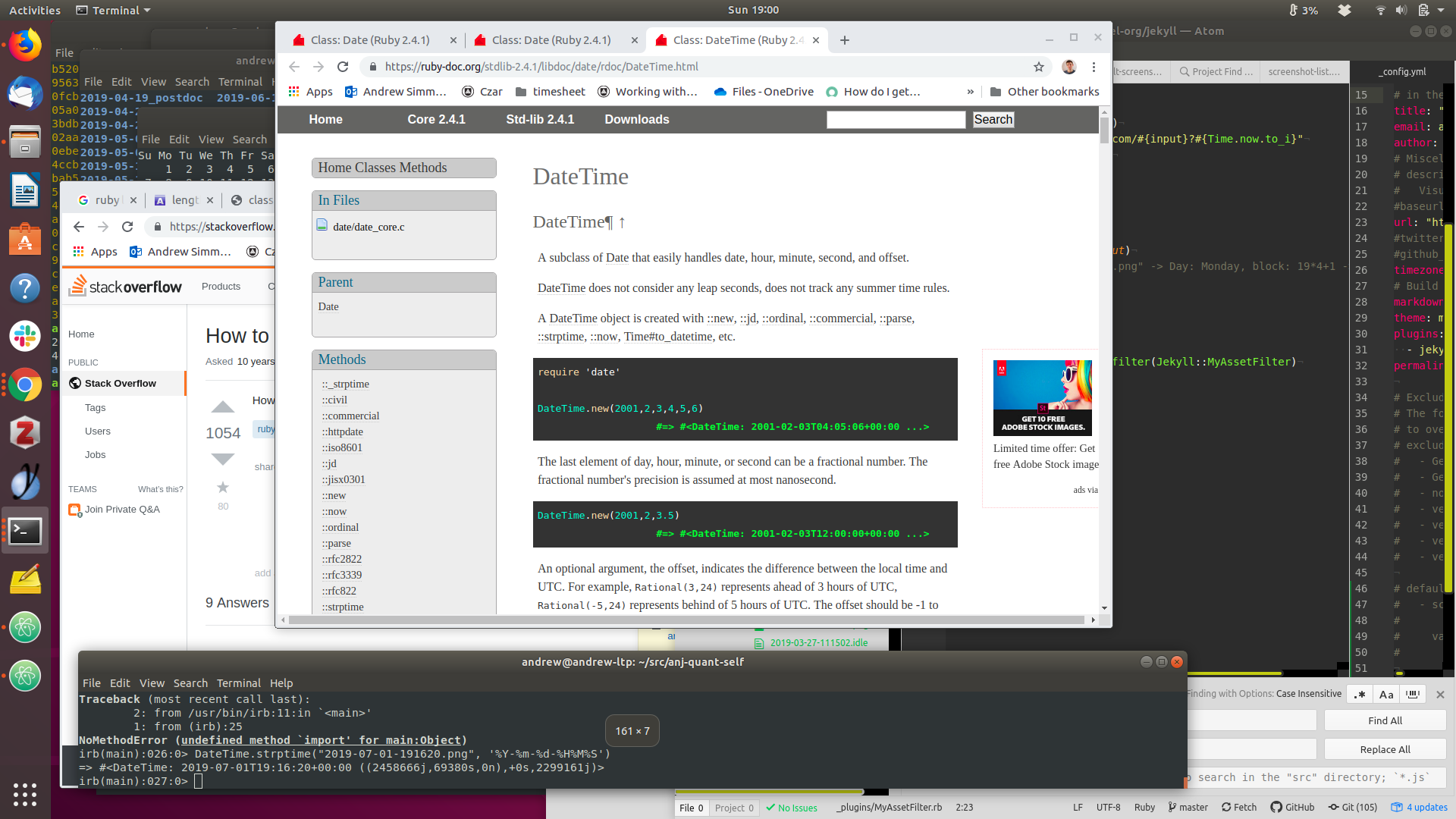Toggle the whole word search option
This screenshot has width=1456, height=819.
coord(1413,694)
